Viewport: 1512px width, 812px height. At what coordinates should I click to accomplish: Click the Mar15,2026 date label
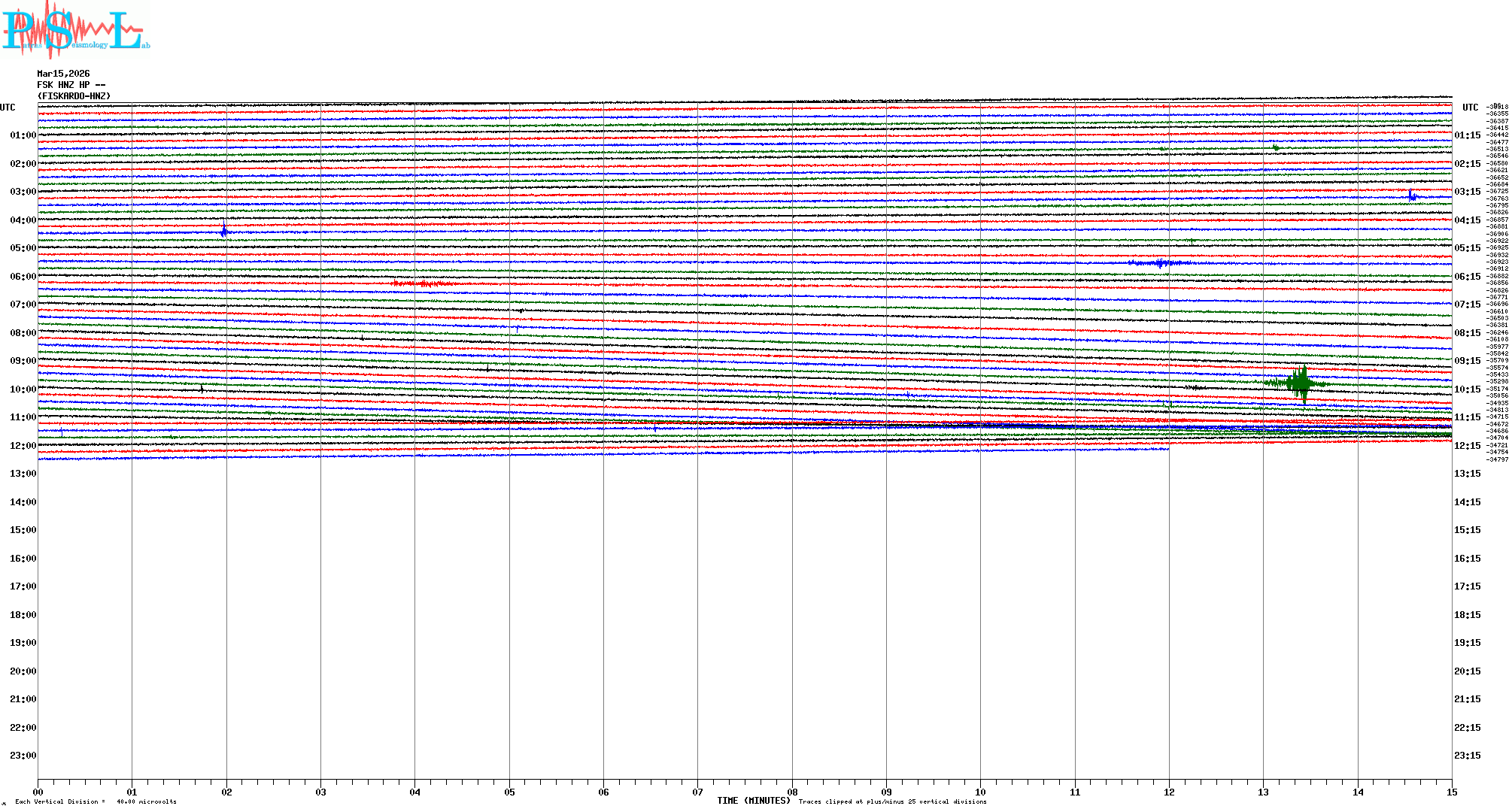(x=63, y=74)
